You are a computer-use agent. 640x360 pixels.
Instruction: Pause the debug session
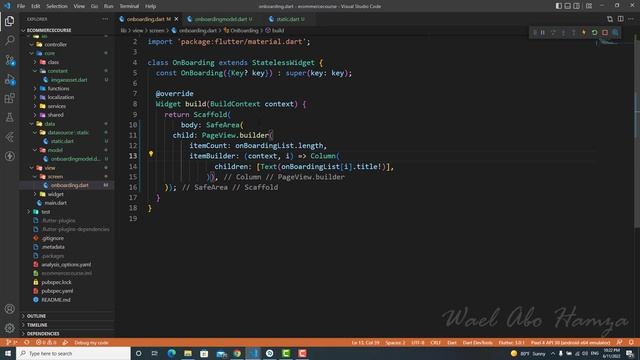543,33
